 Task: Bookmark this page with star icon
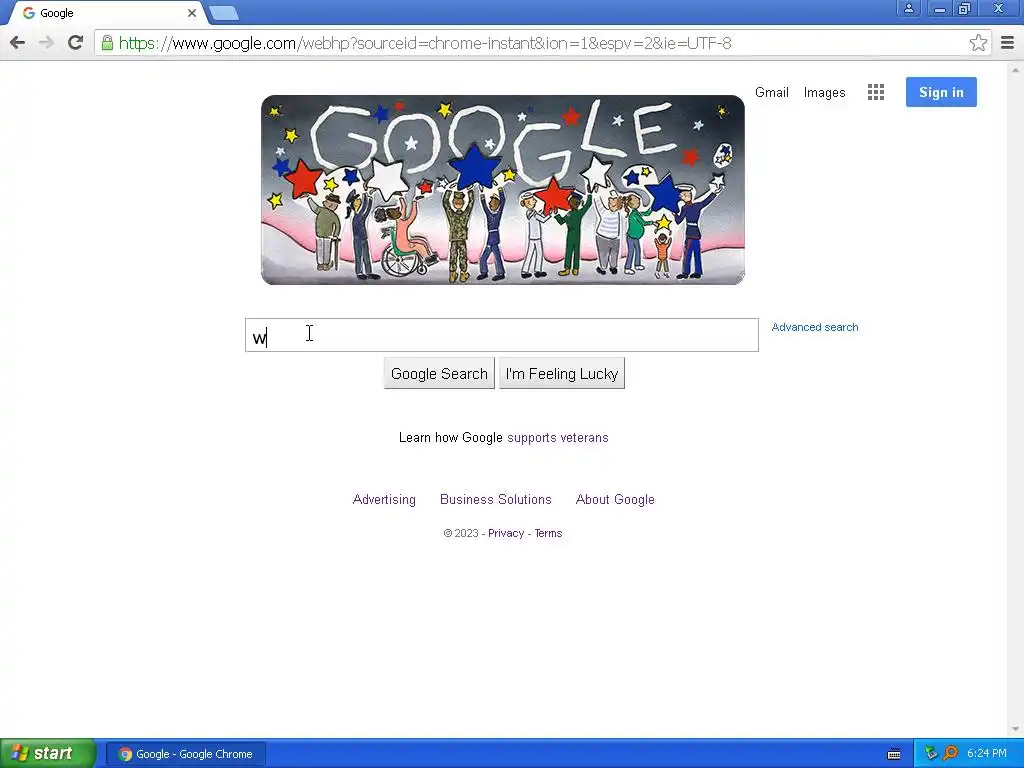(978, 43)
